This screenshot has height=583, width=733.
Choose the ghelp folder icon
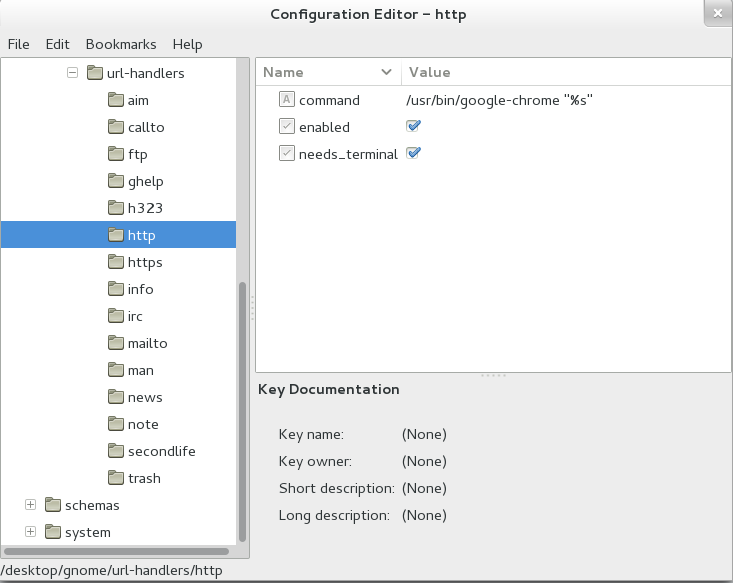point(115,180)
